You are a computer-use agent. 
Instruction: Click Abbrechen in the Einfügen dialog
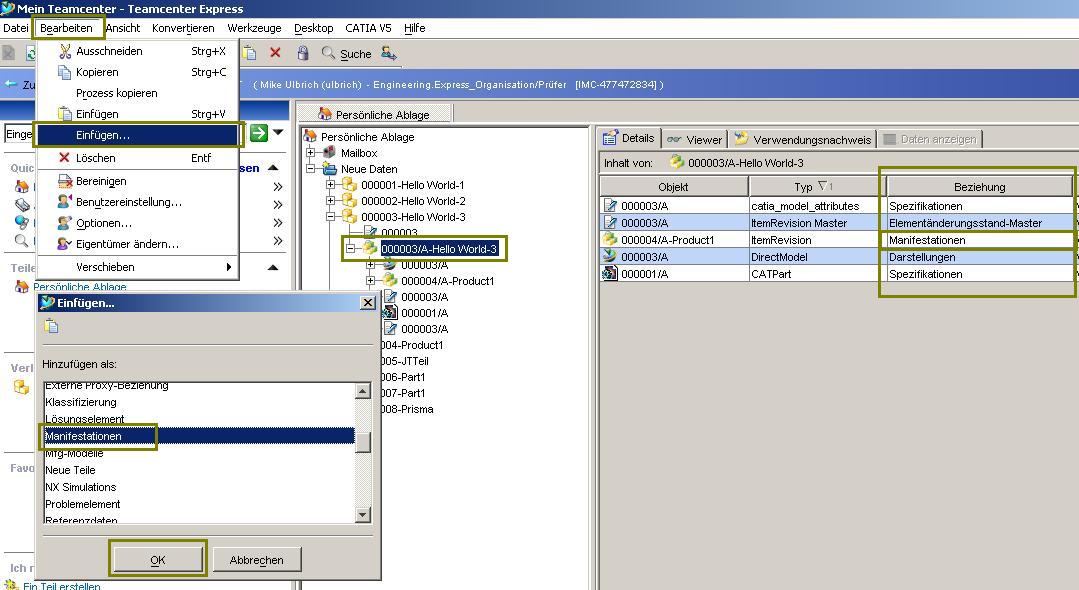pos(257,560)
